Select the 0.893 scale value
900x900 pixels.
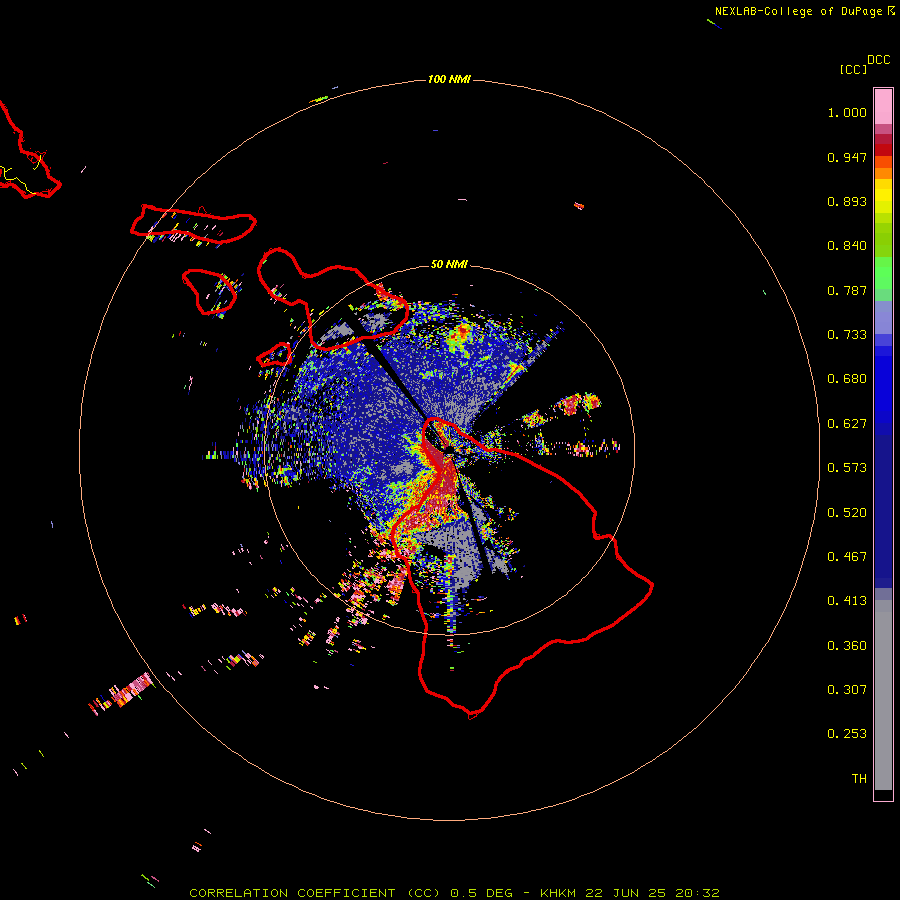coord(847,201)
